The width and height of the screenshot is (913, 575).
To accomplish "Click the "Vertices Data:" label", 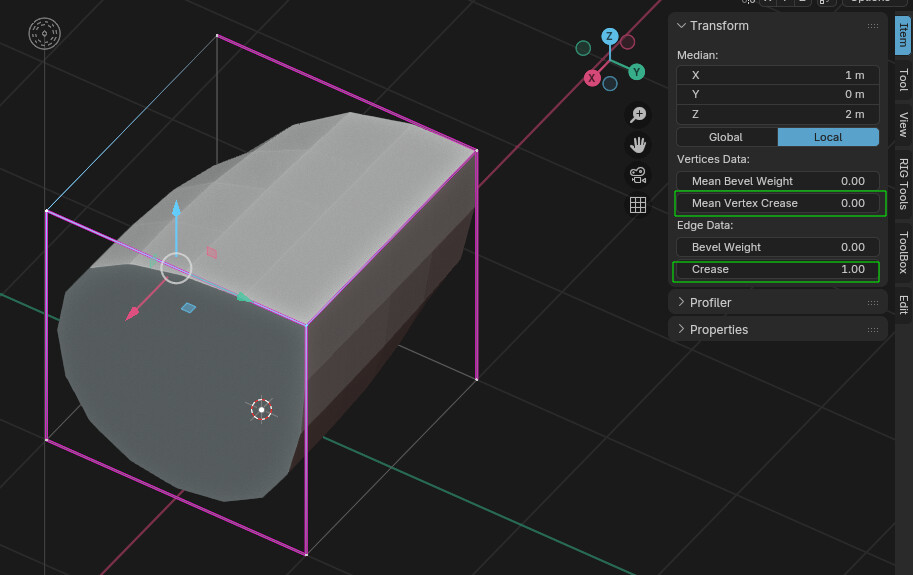I will point(713,159).
